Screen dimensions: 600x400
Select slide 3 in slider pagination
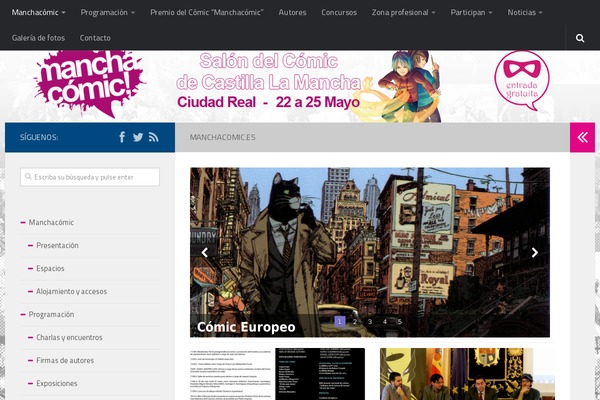[370, 322]
